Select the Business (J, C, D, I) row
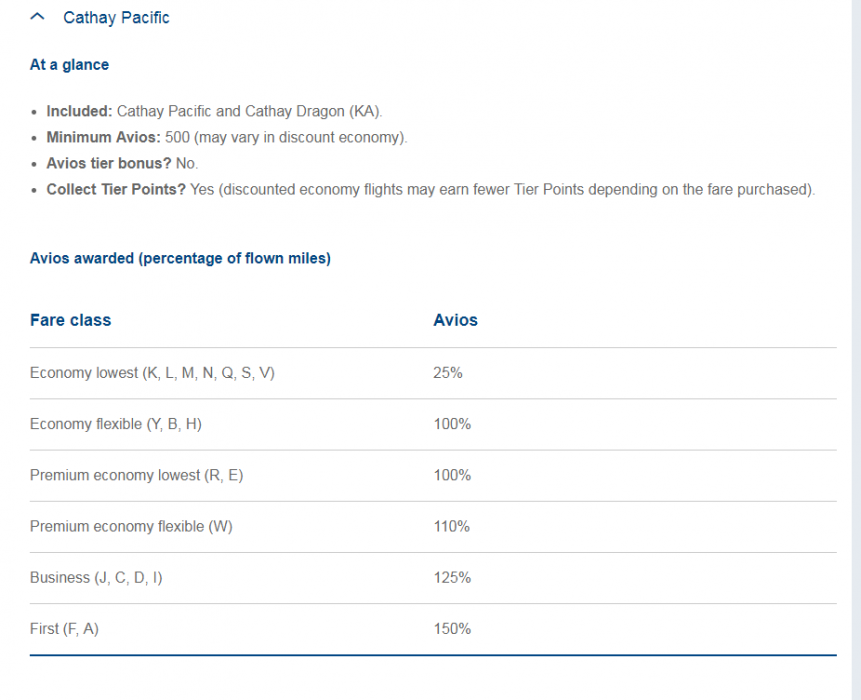This screenshot has width=861, height=700. coord(96,578)
